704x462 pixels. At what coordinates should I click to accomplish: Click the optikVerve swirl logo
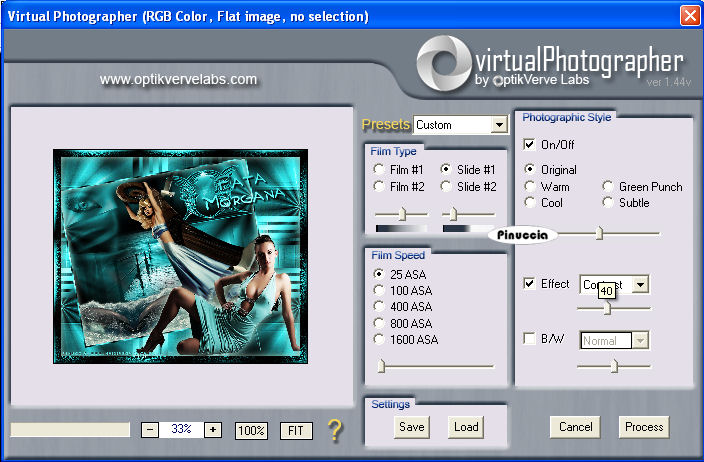click(444, 64)
